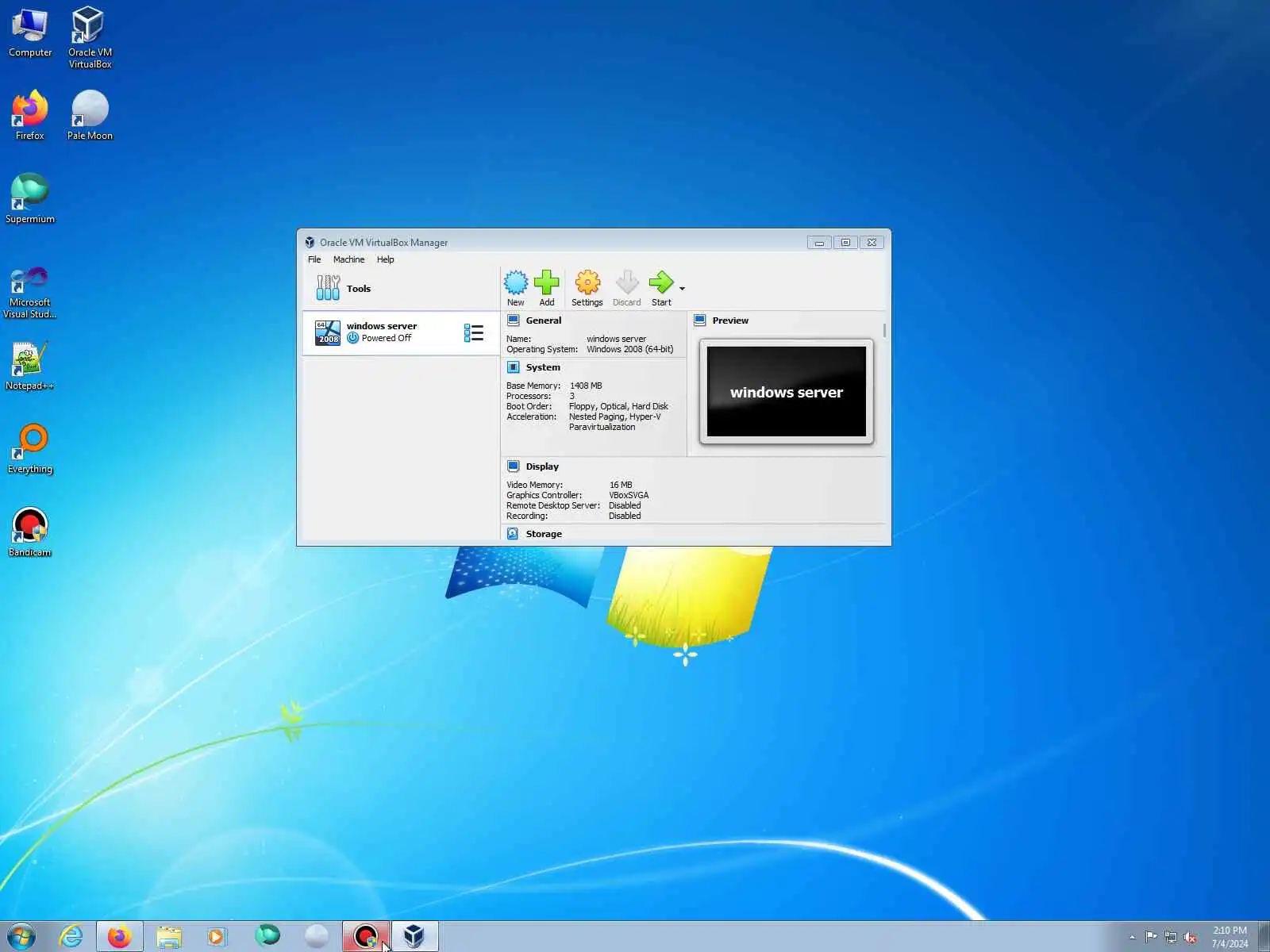Screen dimensions: 1270x952
Task: Click the General section icon
Action: (513, 321)
